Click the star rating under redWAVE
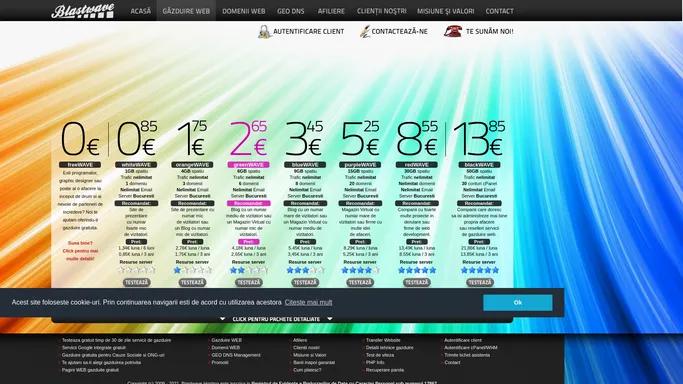683x384 pixels. [417, 270]
